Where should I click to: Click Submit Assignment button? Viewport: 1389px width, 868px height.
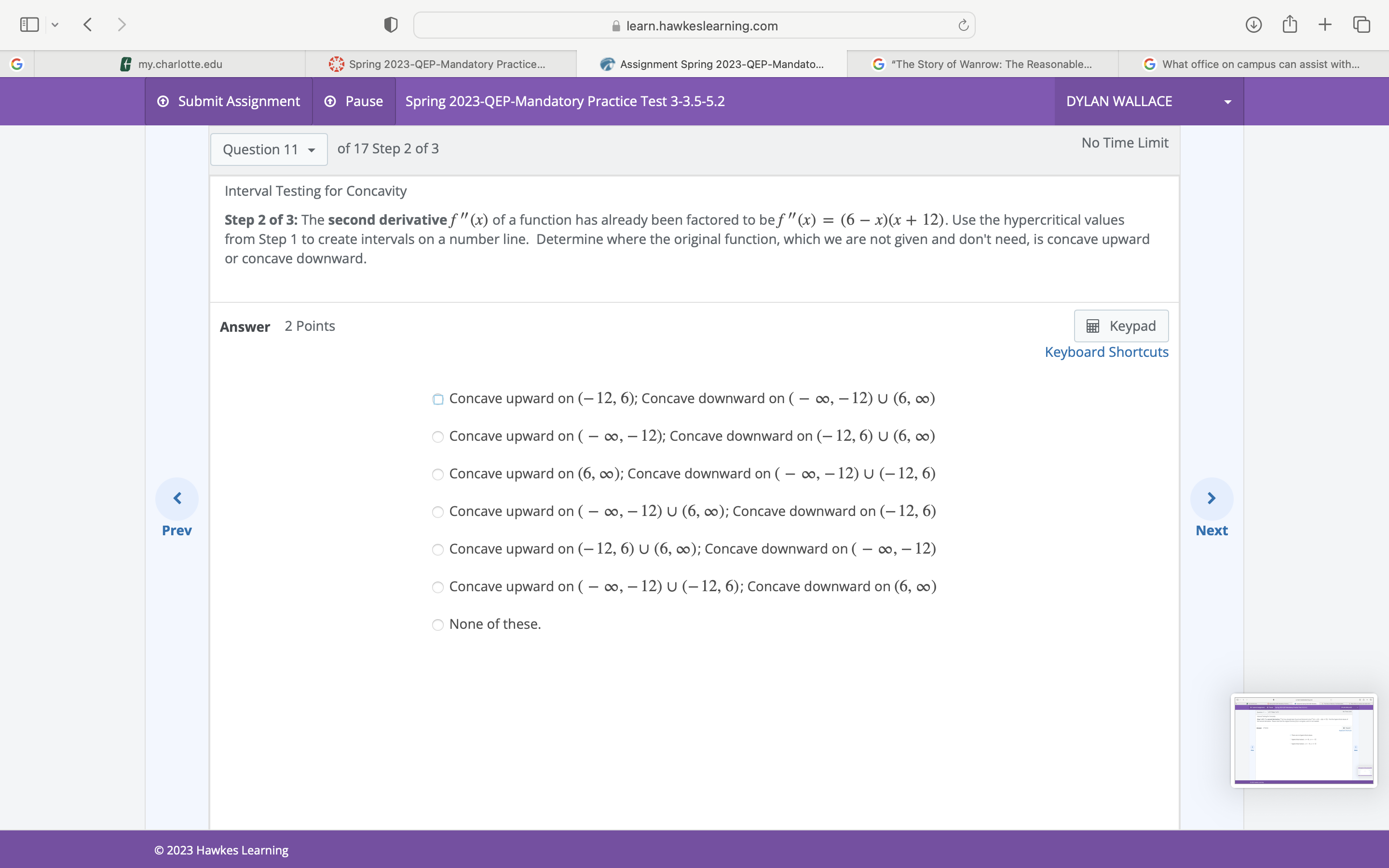229,102
